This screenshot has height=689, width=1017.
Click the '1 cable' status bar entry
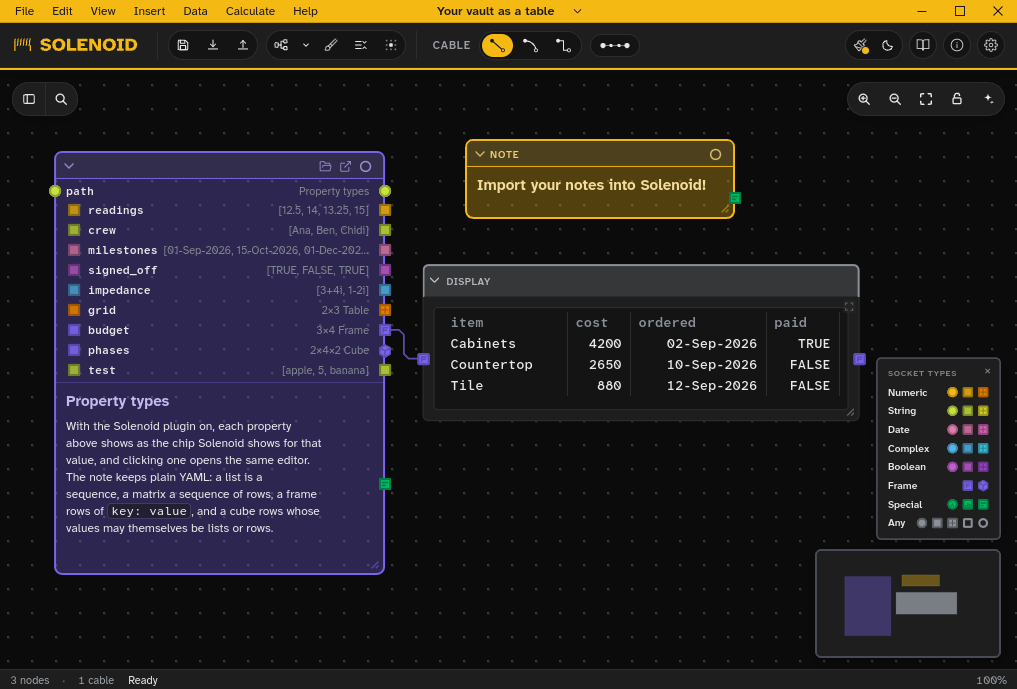(x=96, y=680)
